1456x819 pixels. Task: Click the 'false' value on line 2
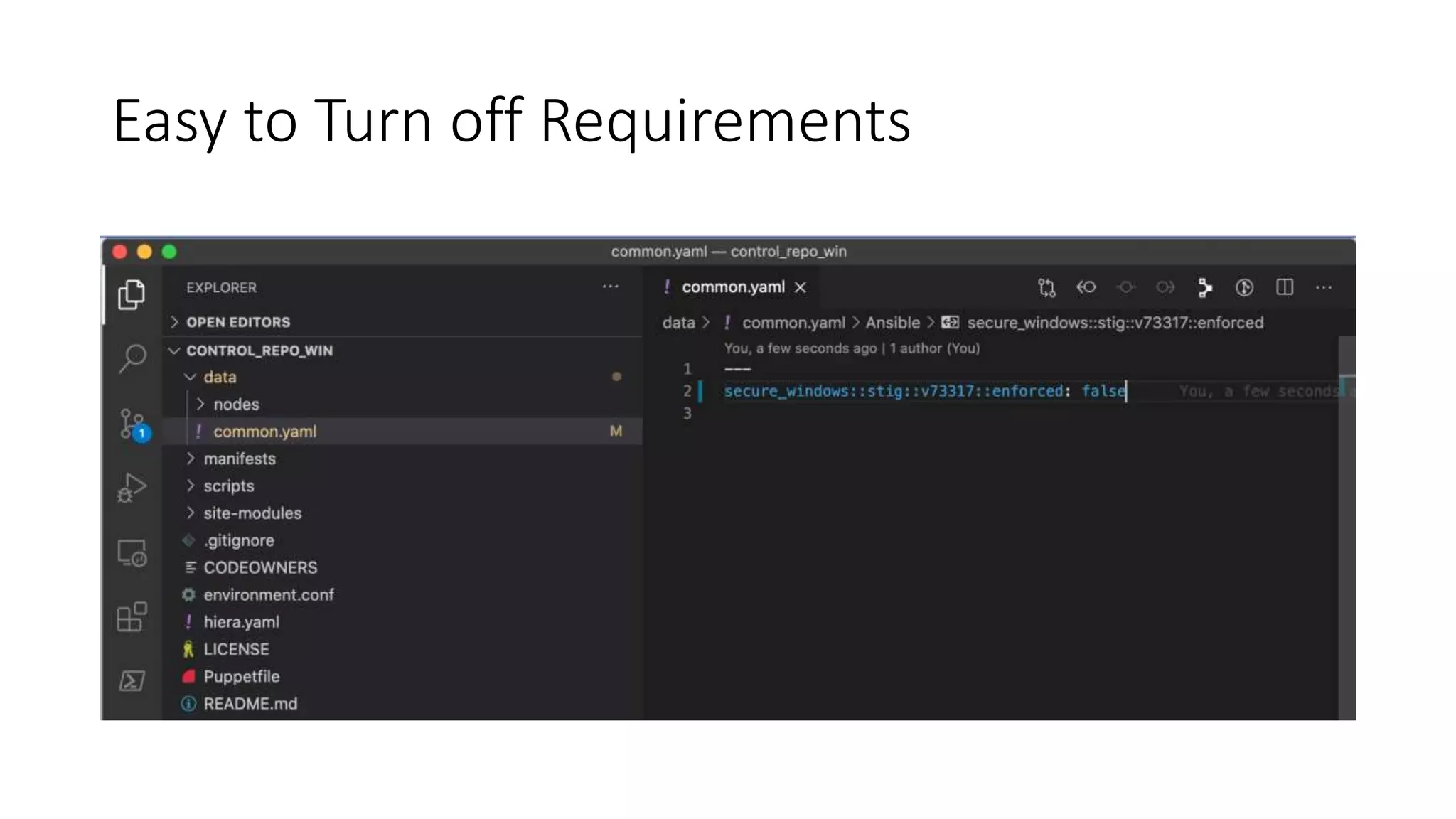(1103, 391)
